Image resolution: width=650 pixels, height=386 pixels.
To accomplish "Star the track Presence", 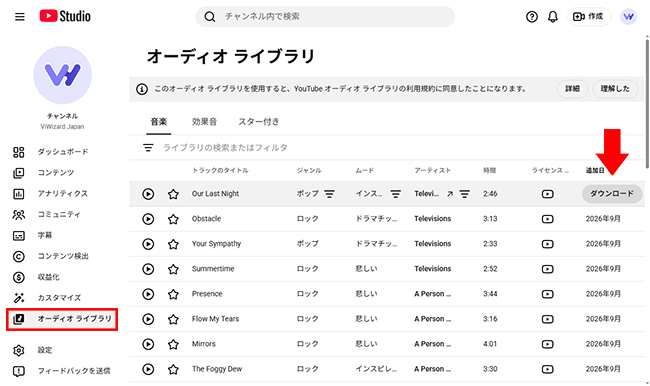I will pyautogui.click(x=173, y=294).
